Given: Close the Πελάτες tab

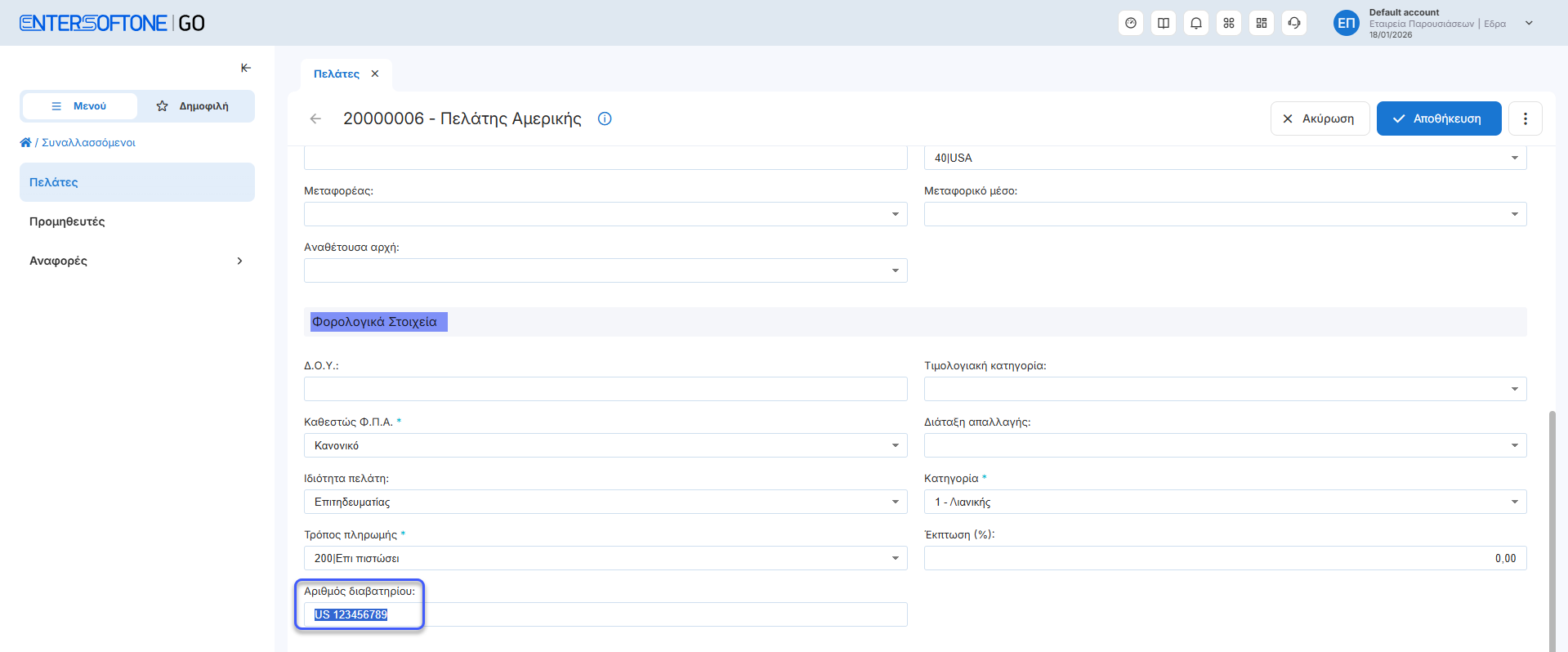Looking at the screenshot, I should click(x=375, y=74).
